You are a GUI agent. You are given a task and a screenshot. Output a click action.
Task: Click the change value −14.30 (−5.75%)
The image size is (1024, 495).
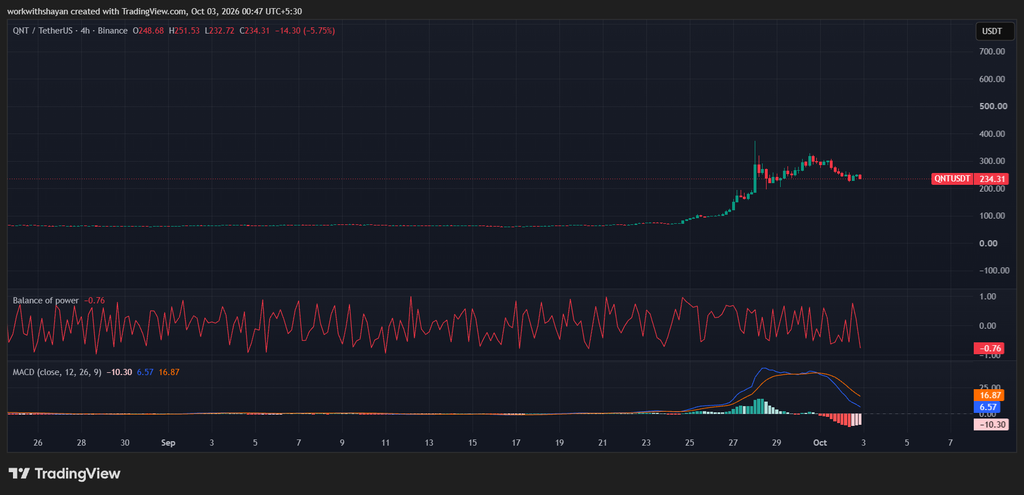(x=305, y=31)
